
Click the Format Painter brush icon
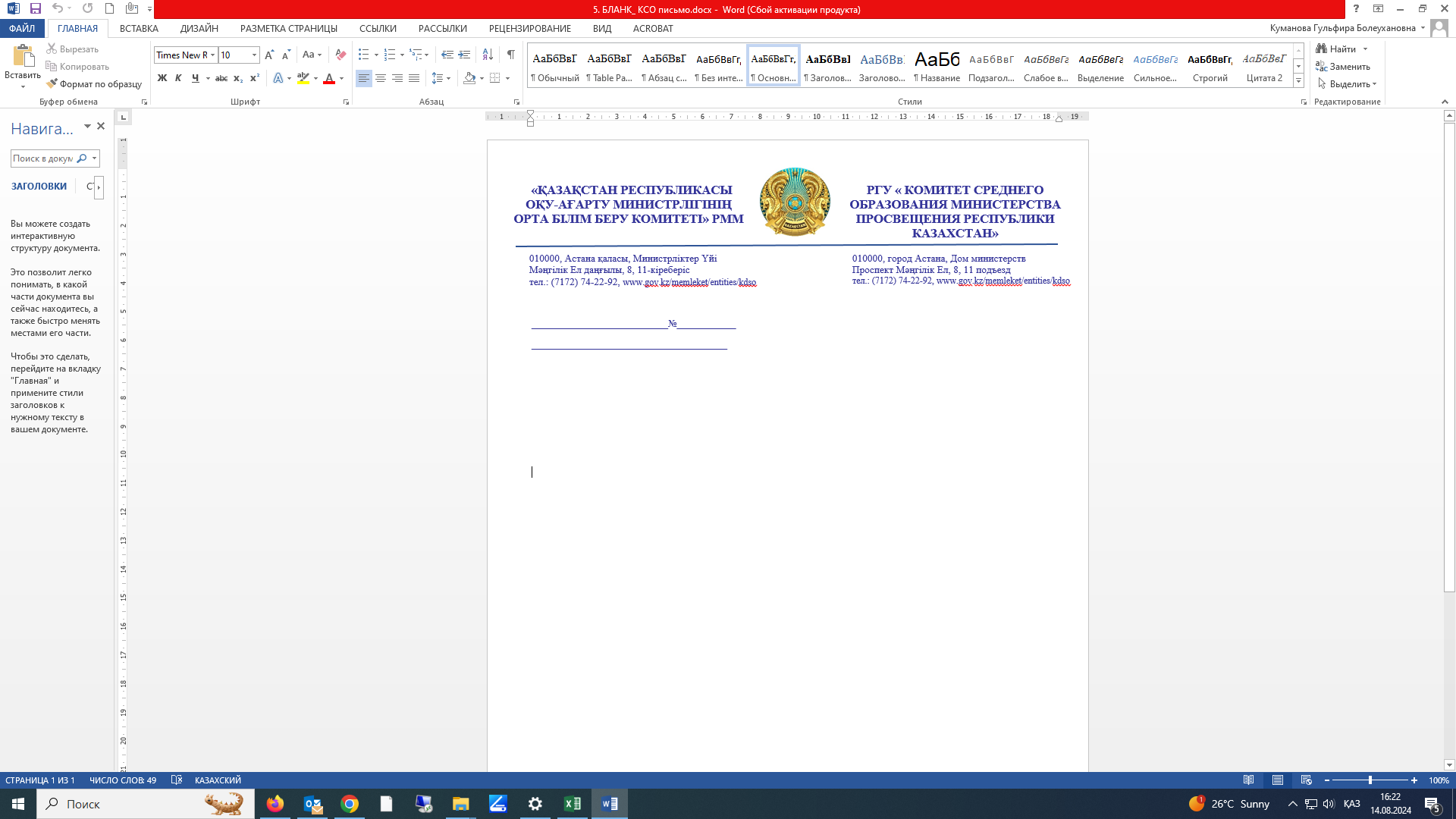click(x=52, y=84)
